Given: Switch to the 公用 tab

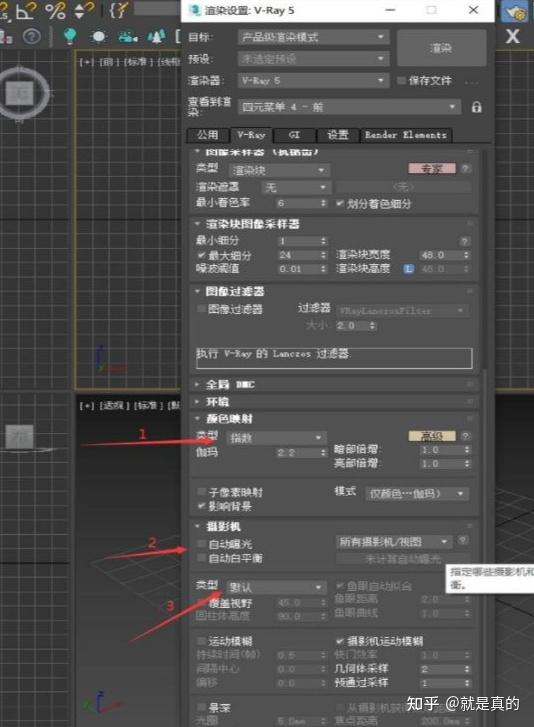Looking at the screenshot, I should point(208,135).
